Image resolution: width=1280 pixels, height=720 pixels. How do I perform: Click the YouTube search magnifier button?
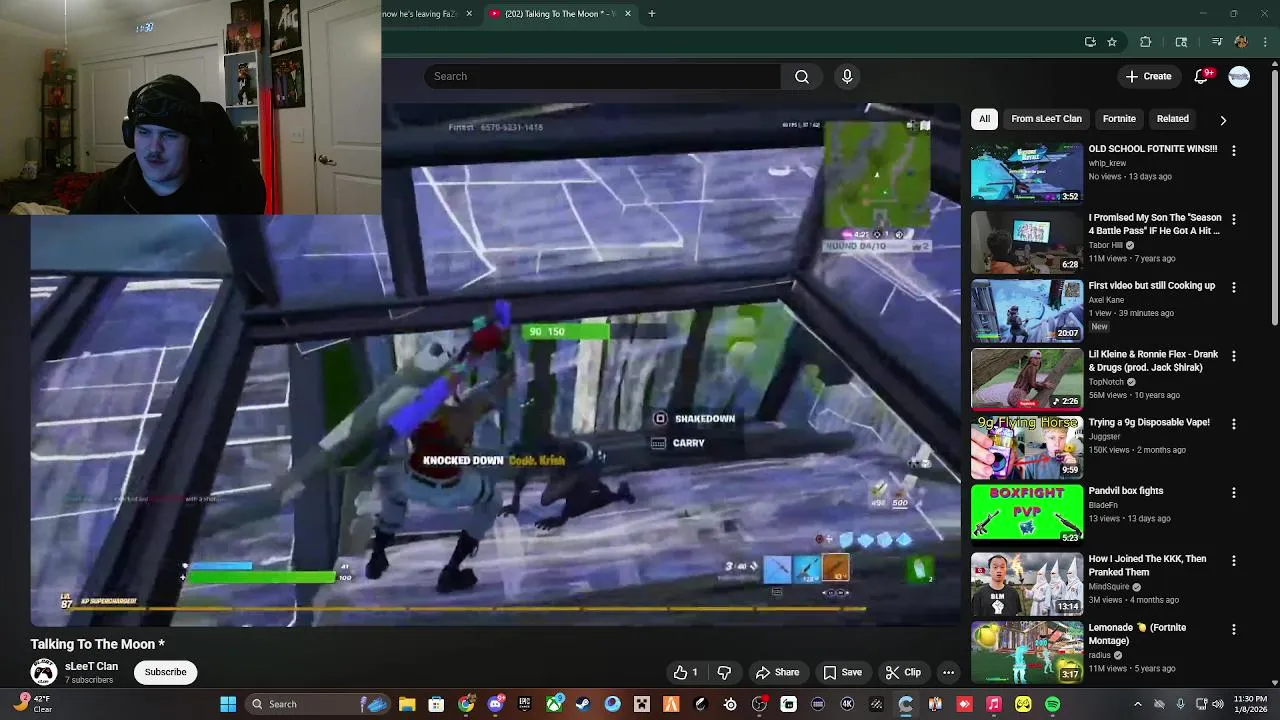802,76
